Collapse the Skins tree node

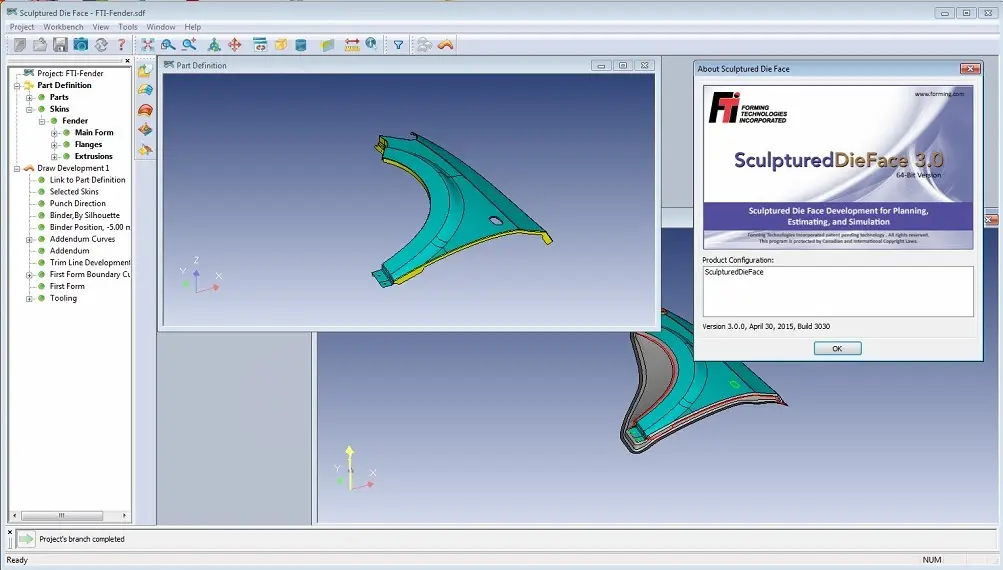pos(29,109)
